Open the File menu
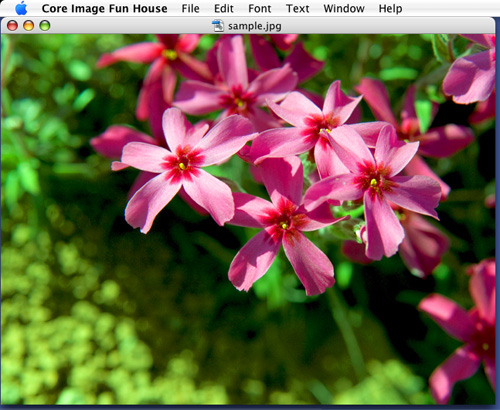Image resolution: width=500 pixels, height=410 pixels. 190,8
